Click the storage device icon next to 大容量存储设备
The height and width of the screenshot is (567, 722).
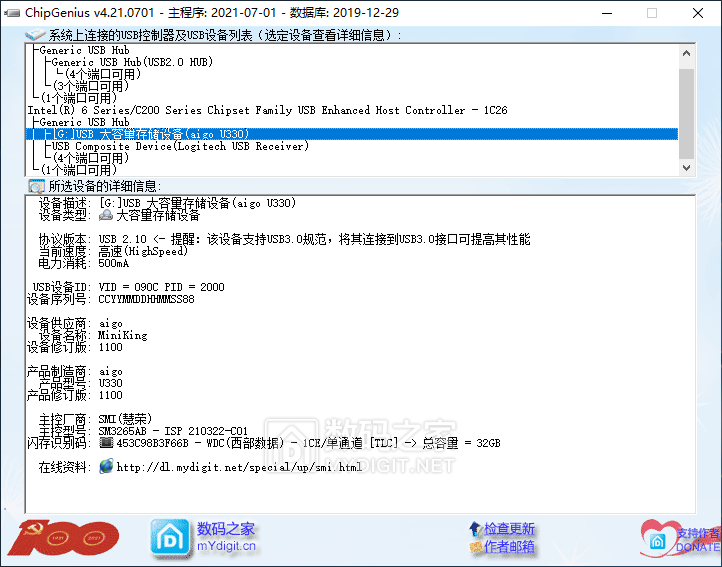106,215
